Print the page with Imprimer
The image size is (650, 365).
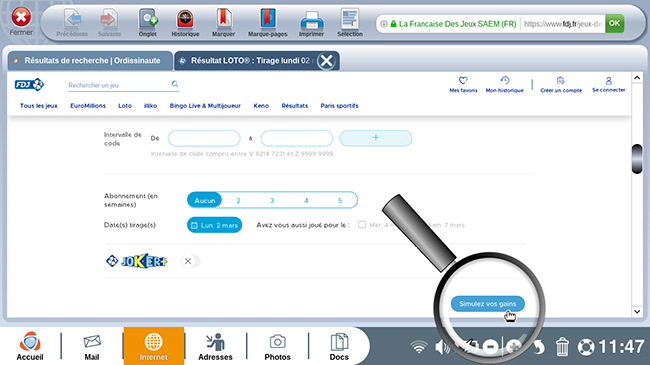click(x=311, y=23)
